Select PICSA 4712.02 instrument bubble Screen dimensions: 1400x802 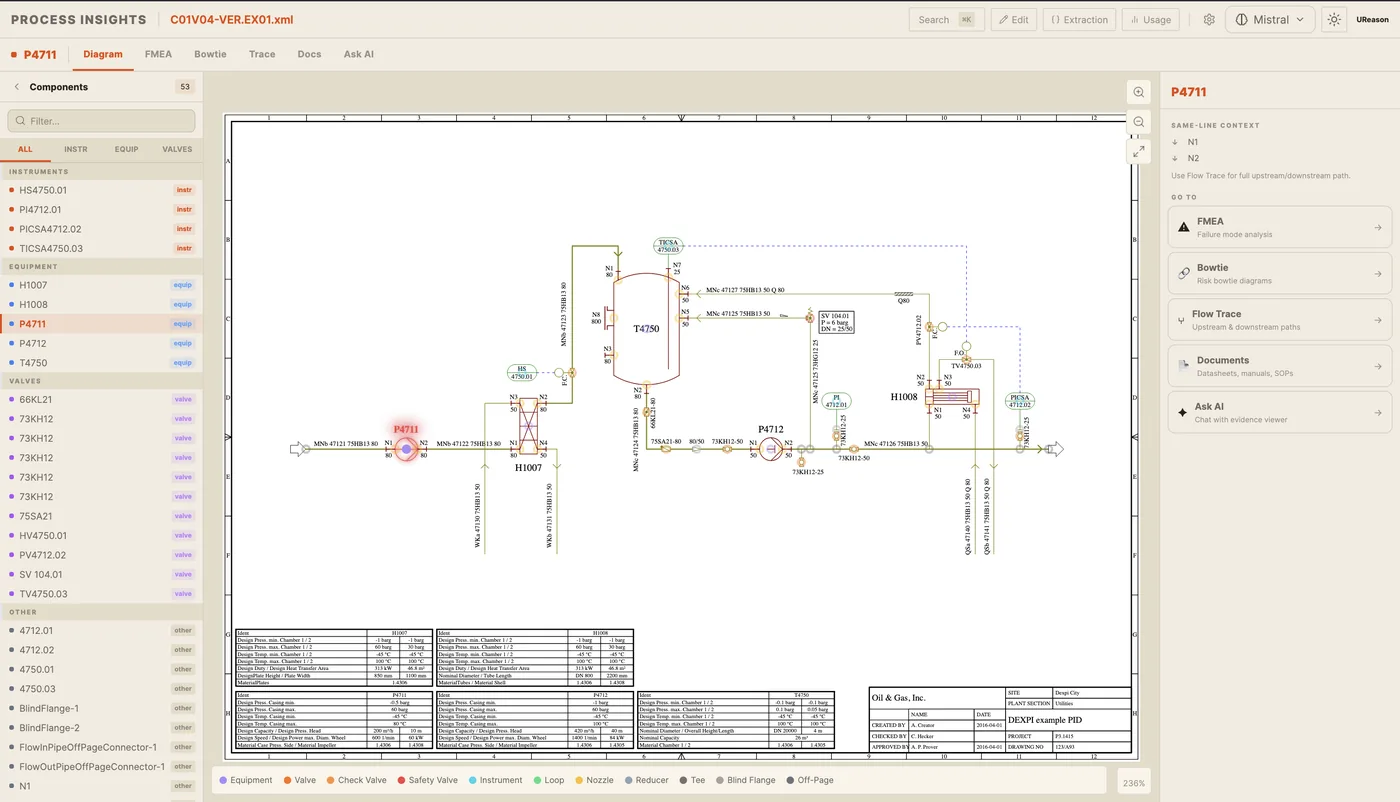pyautogui.click(x=1019, y=401)
